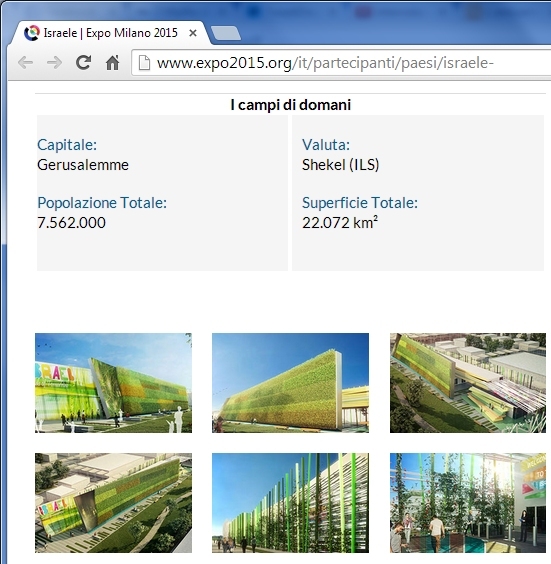Click the 'I campi di domani' heading
The width and height of the screenshot is (551, 564).
point(291,105)
